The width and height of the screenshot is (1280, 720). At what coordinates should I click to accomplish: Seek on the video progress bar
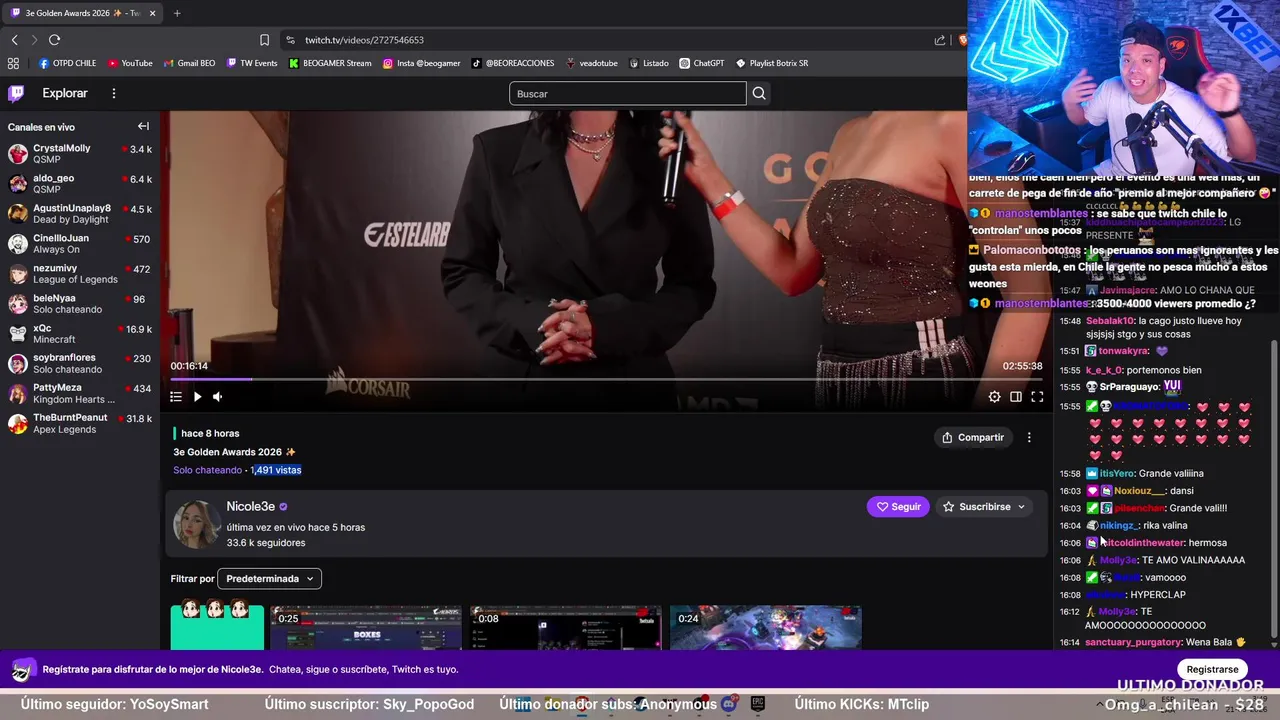click(606, 379)
